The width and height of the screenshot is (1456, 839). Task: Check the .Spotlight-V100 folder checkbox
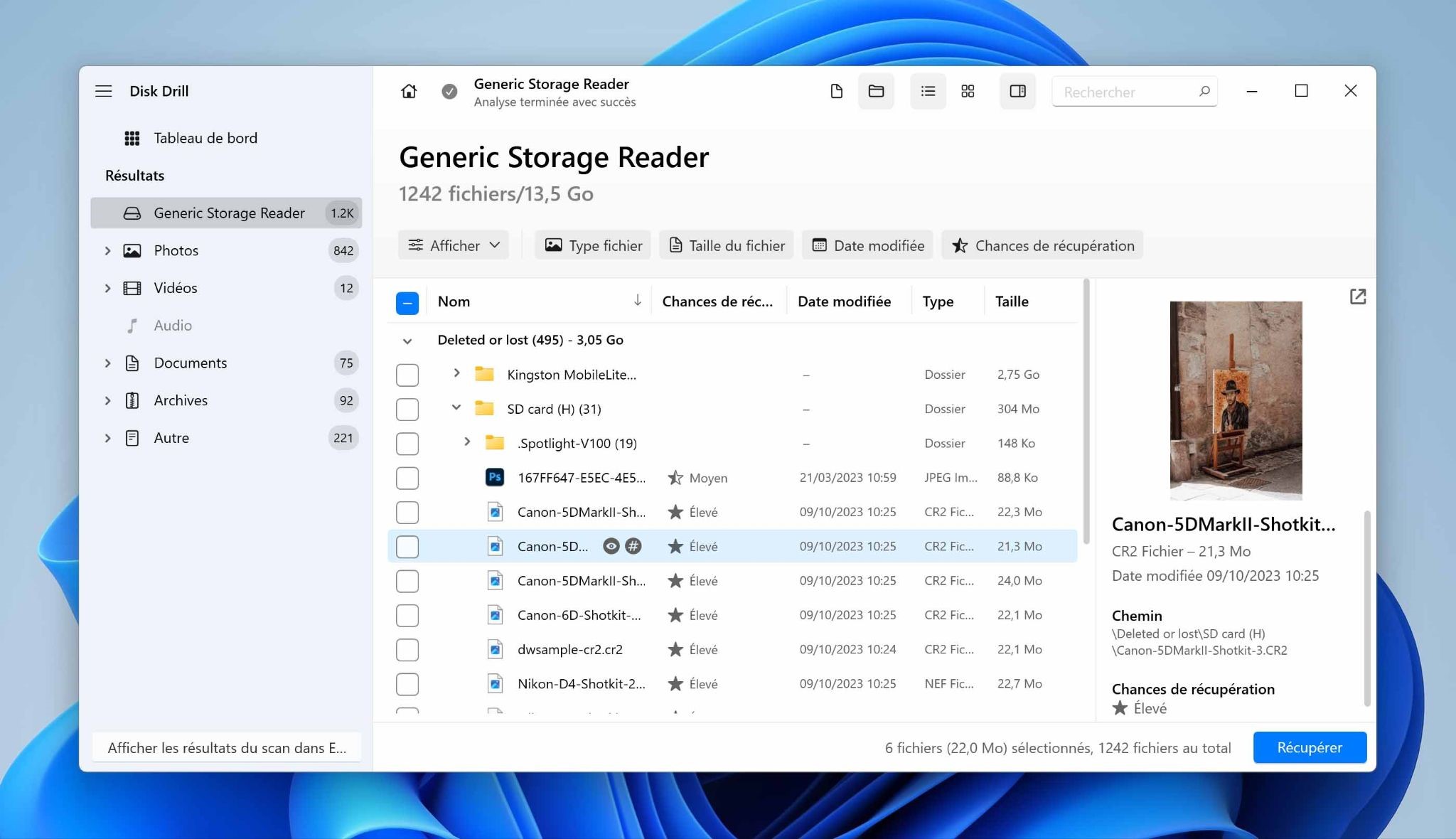407,444
